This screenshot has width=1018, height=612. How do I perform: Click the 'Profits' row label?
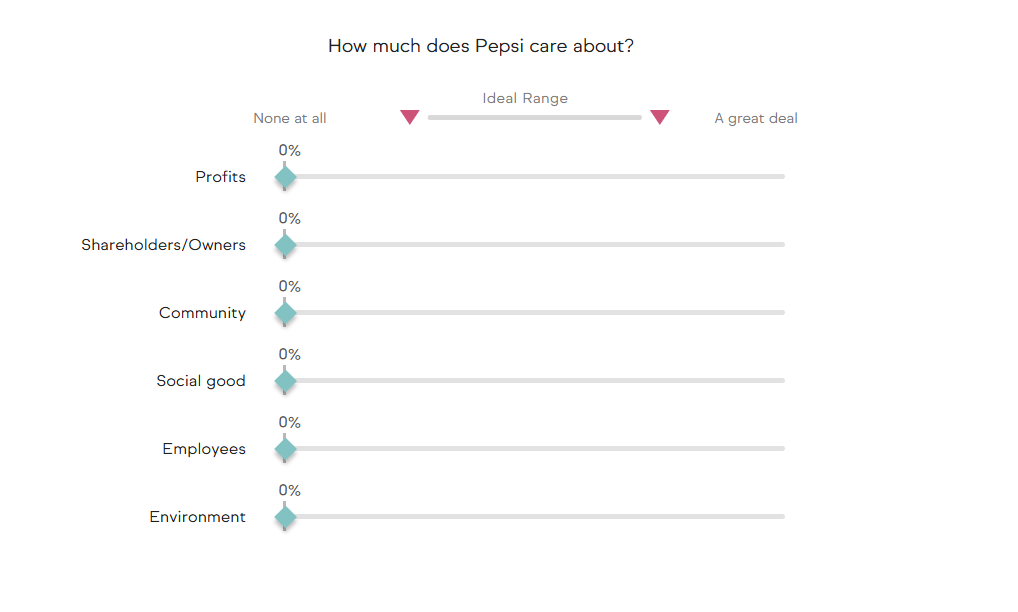tap(220, 177)
